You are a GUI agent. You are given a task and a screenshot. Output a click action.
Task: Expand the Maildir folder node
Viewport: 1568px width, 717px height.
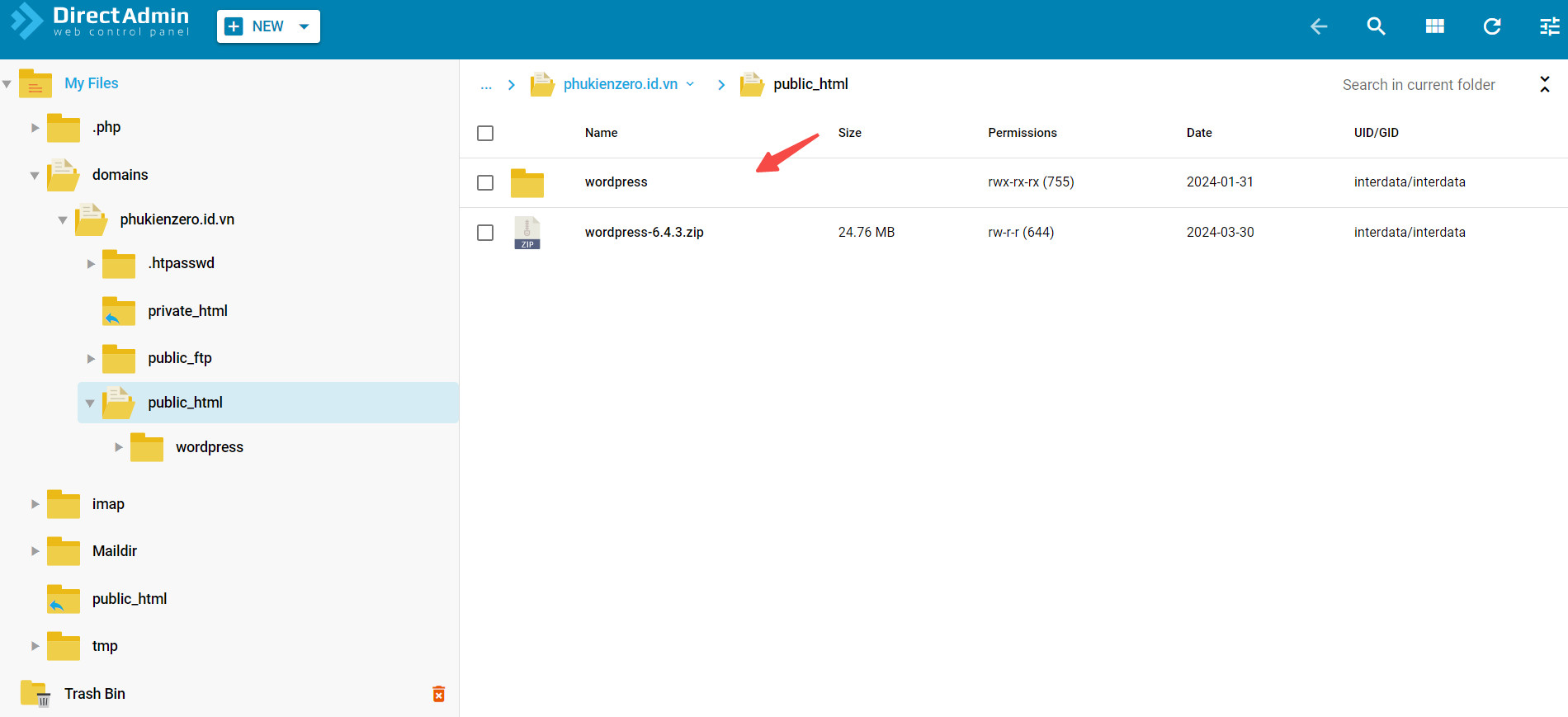35,551
